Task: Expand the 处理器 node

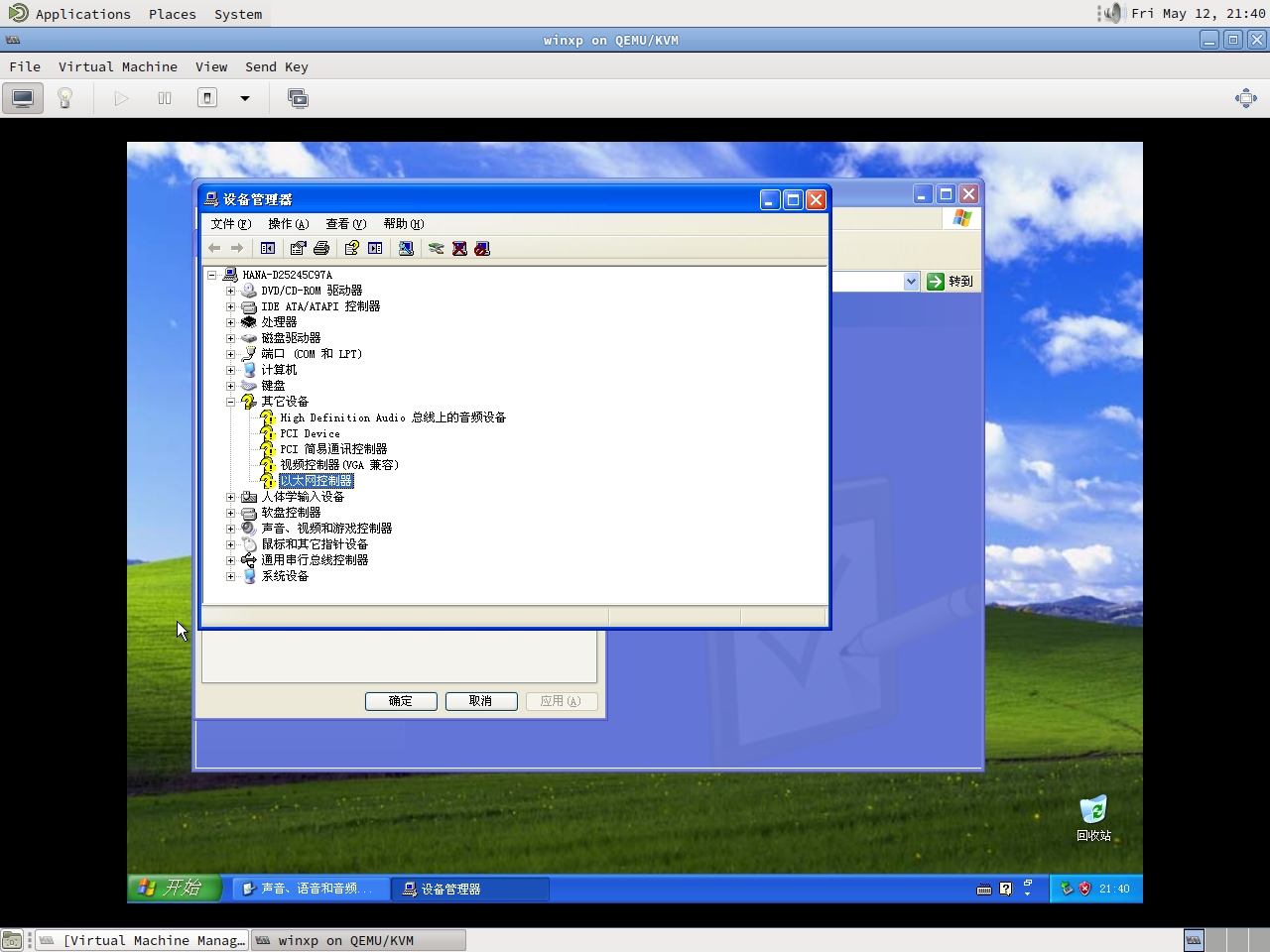Action: [x=230, y=322]
